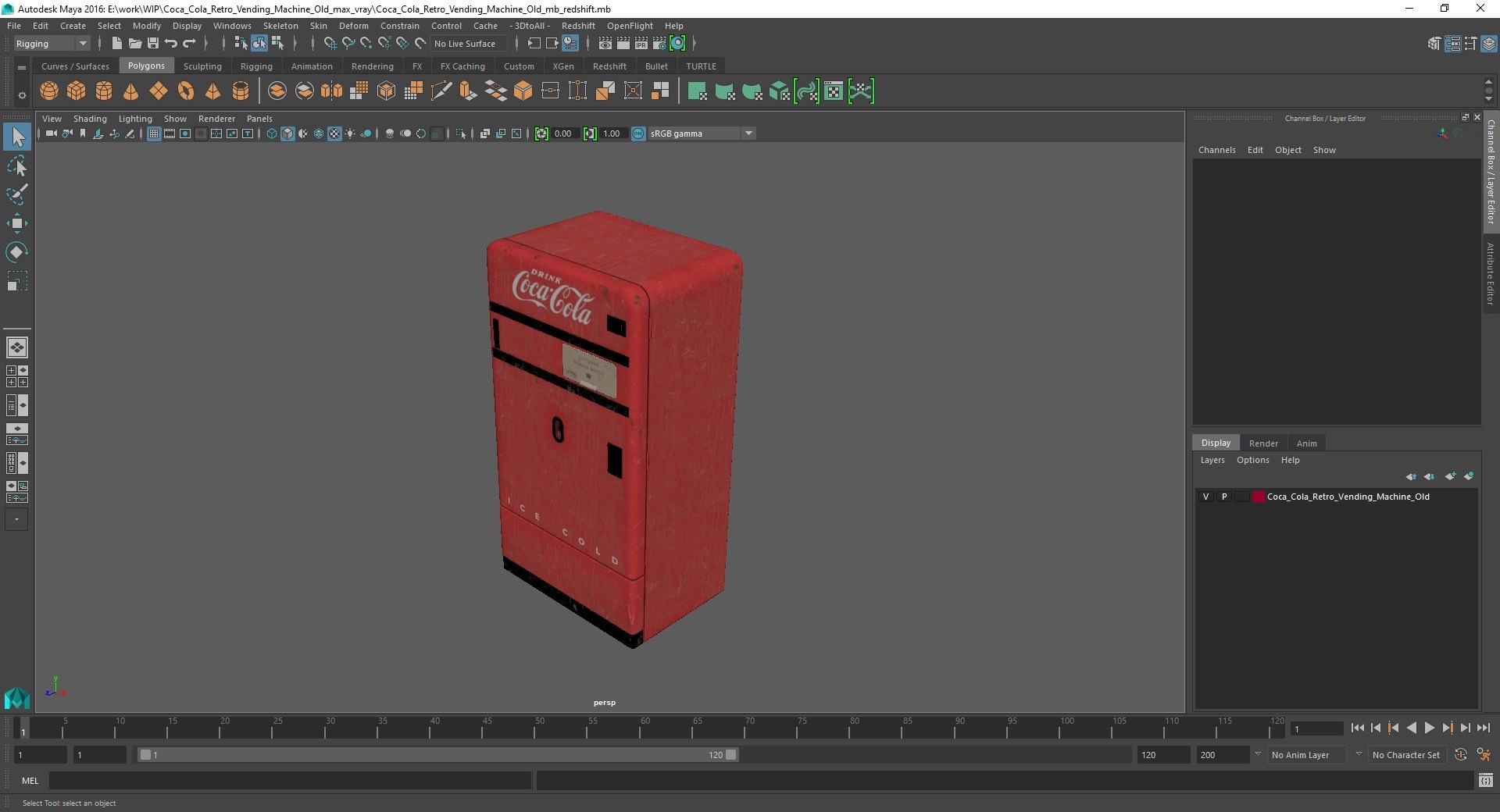Click the time range slider bar

[437, 755]
